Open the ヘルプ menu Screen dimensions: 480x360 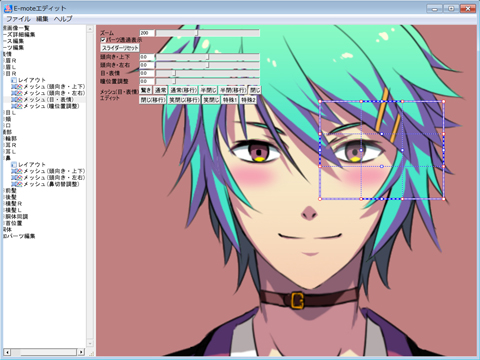pyautogui.click(x=63, y=19)
